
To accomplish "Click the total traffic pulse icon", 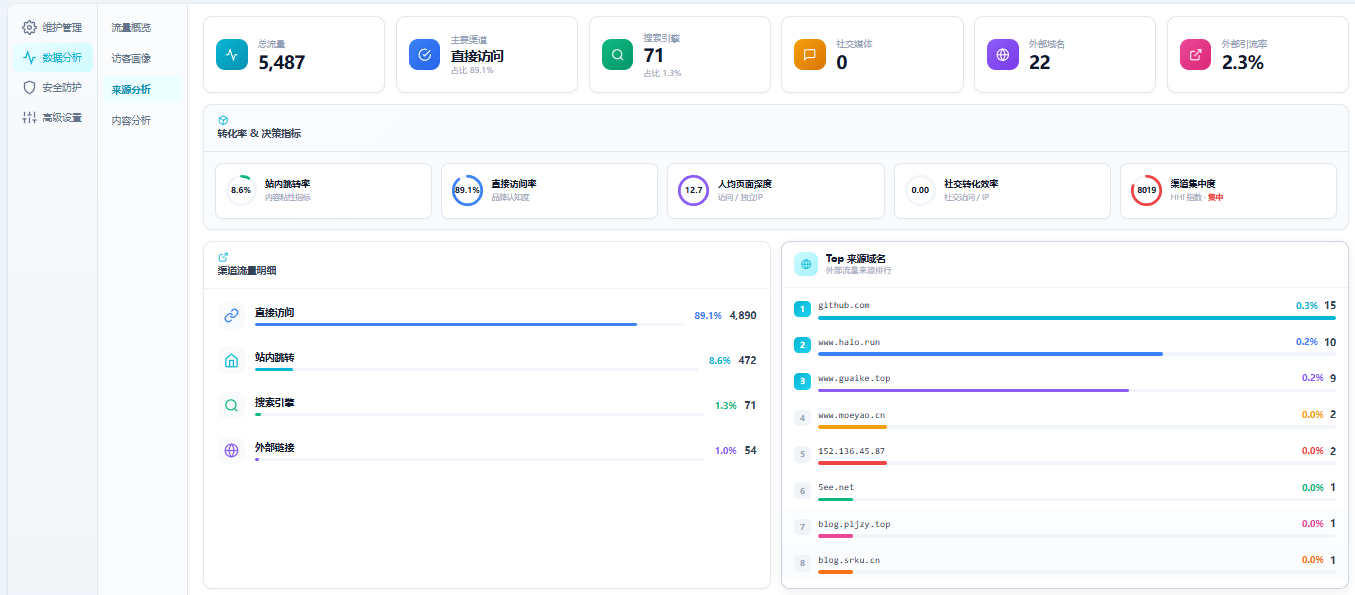I will point(231,54).
